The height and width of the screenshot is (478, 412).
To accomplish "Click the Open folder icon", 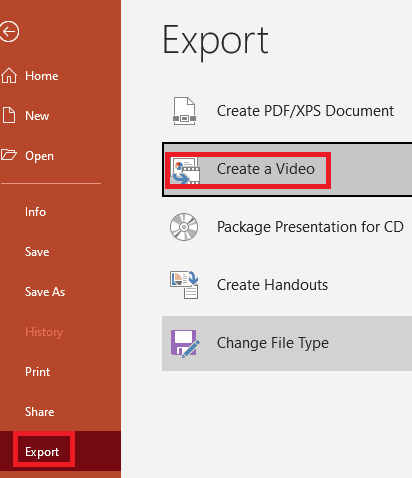I will point(8,155).
